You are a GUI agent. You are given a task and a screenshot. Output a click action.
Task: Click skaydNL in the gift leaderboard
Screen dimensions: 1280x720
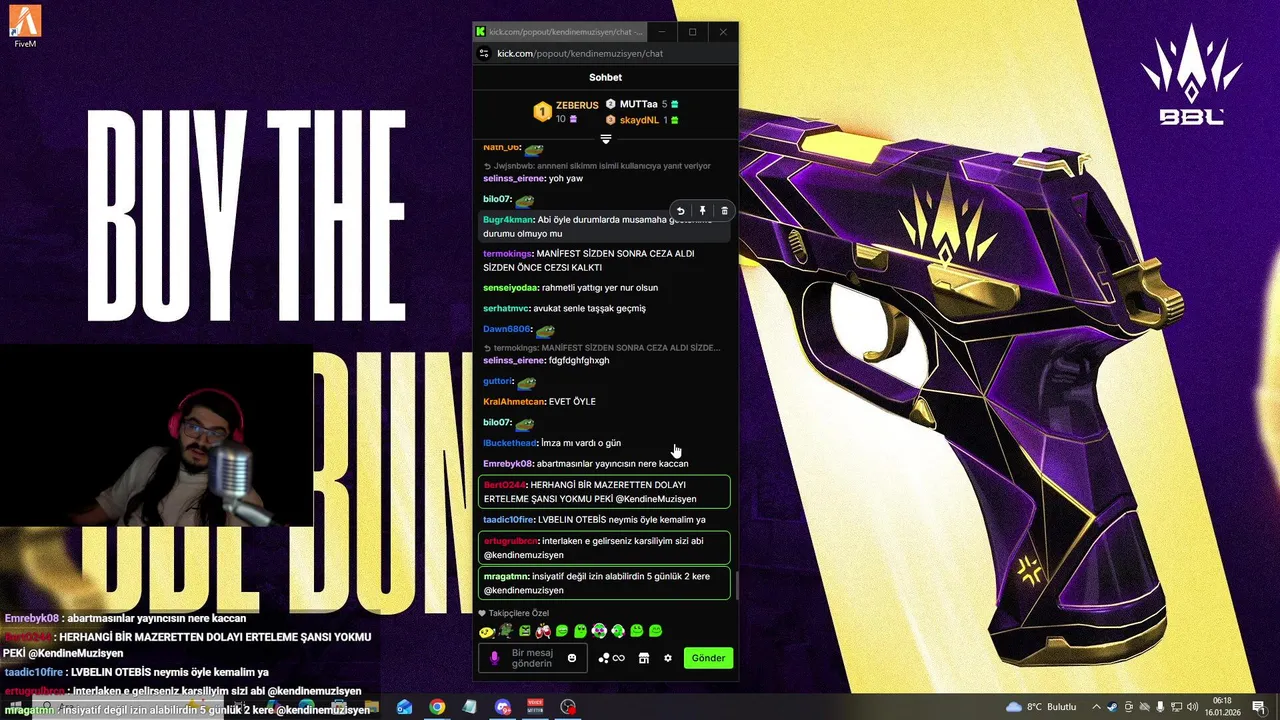[x=642, y=120]
